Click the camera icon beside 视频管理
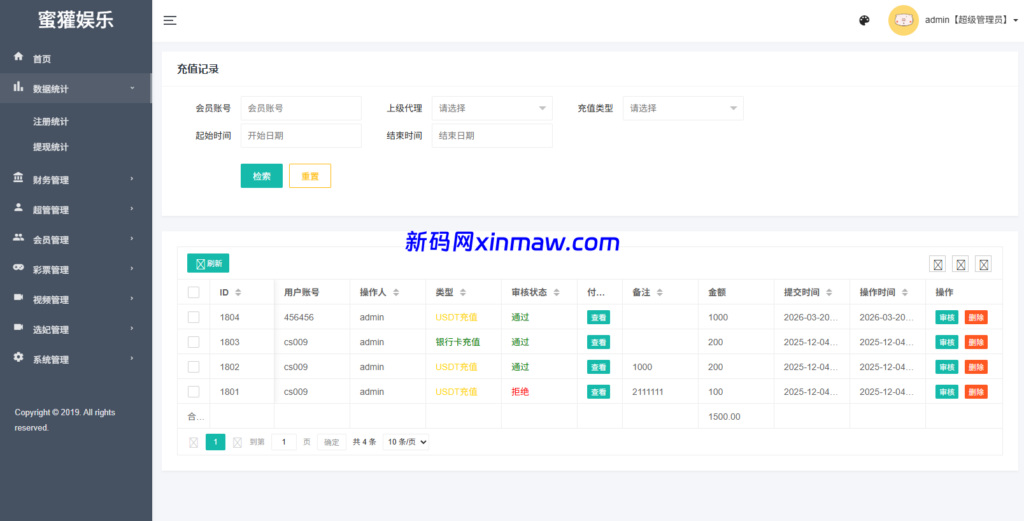This screenshot has height=521, width=1024. 18,298
